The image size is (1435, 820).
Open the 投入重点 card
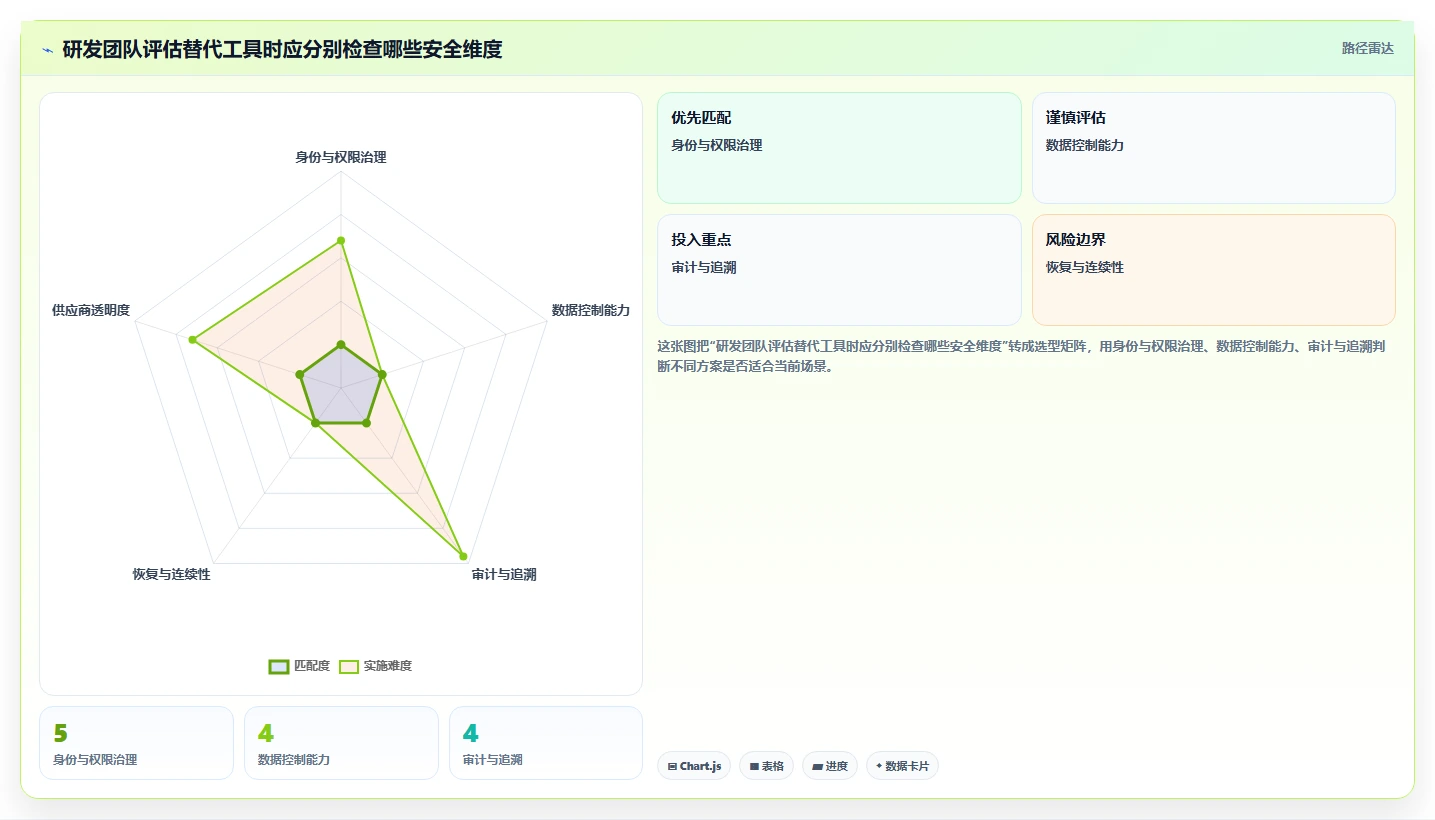[x=839, y=270]
